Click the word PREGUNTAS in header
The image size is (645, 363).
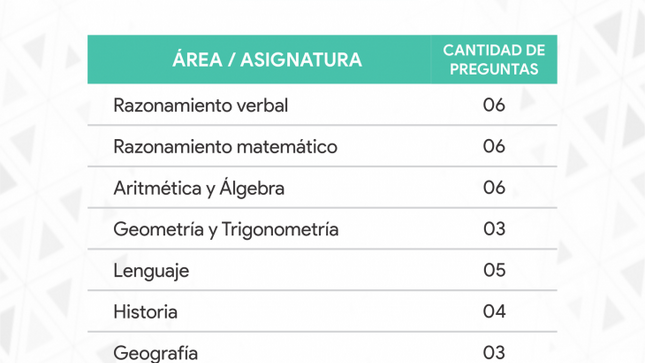(x=494, y=69)
